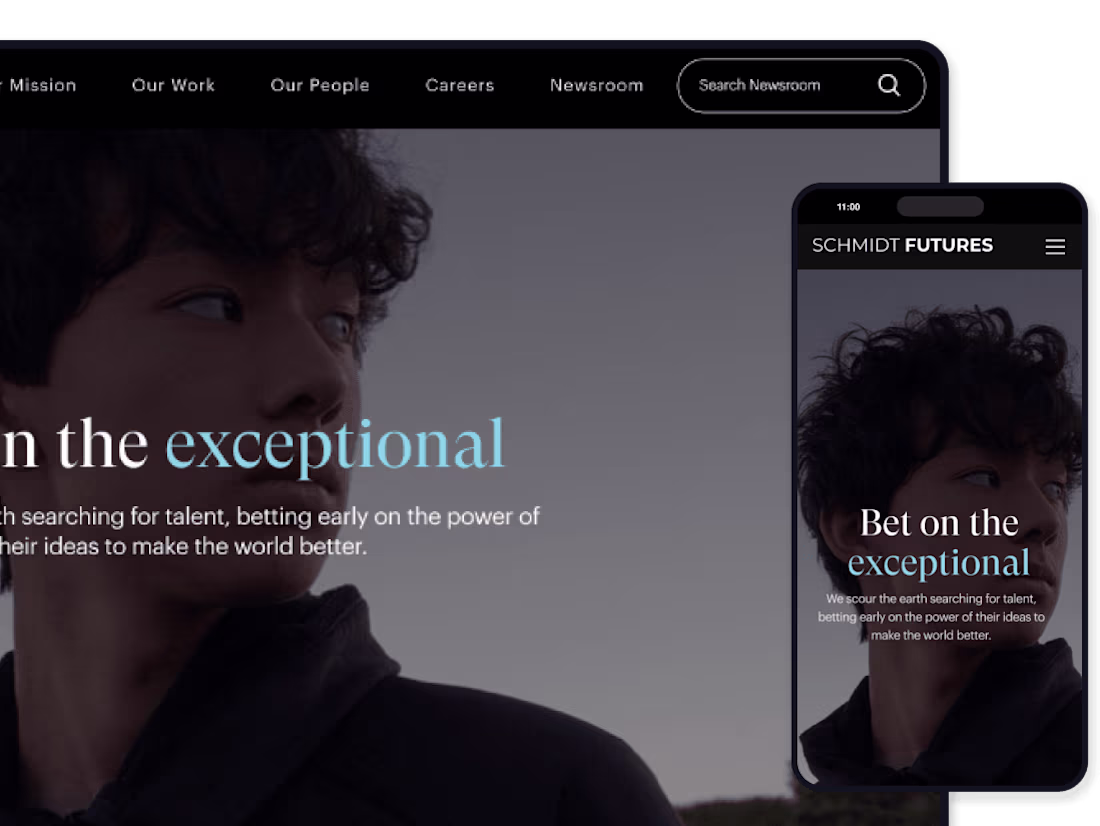1100x826 pixels.
Task: Open the Mission nav item
Action: click(38, 85)
